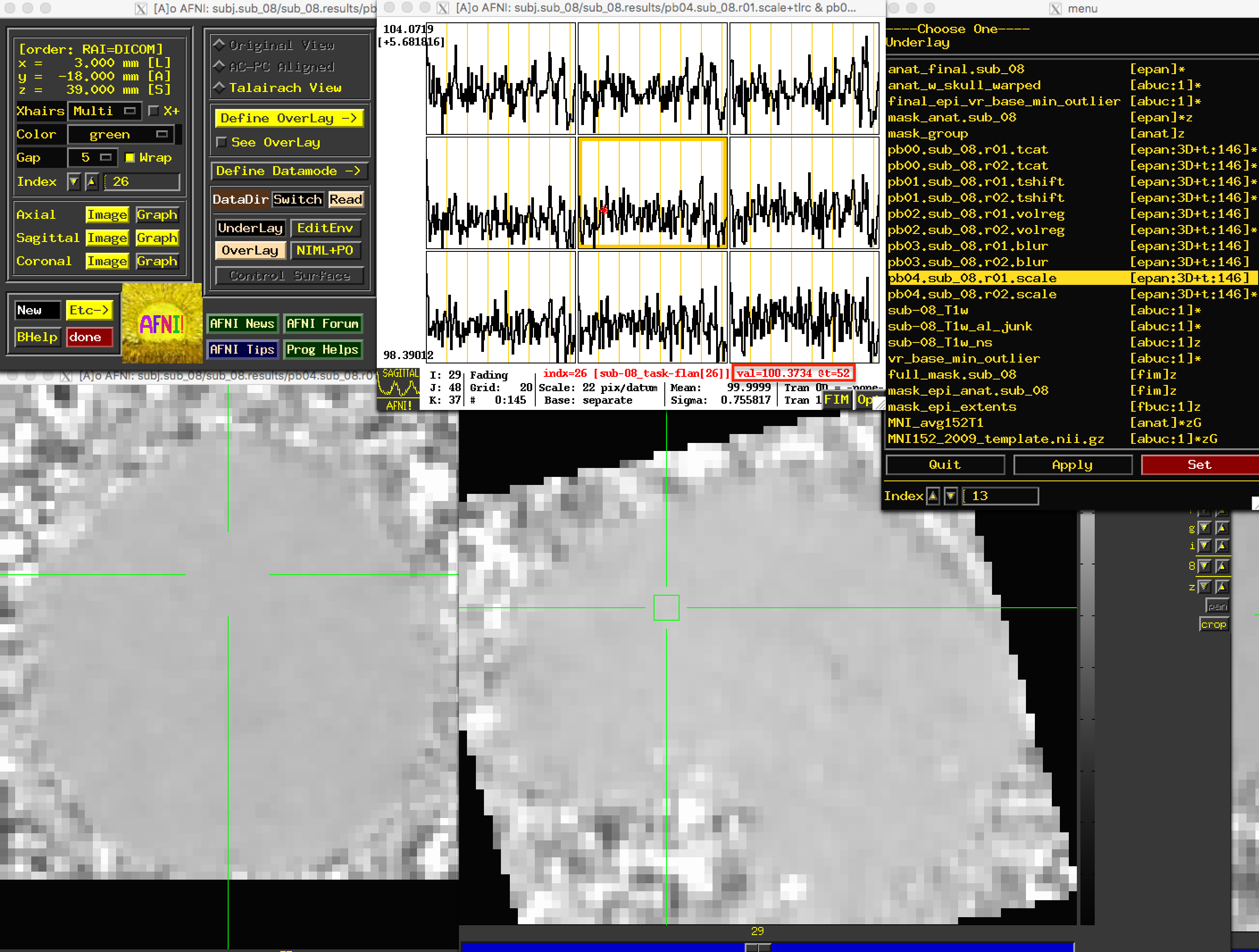Click the '8' down arrow button
This screenshot has height=952, width=1259.
coord(1205,566)
